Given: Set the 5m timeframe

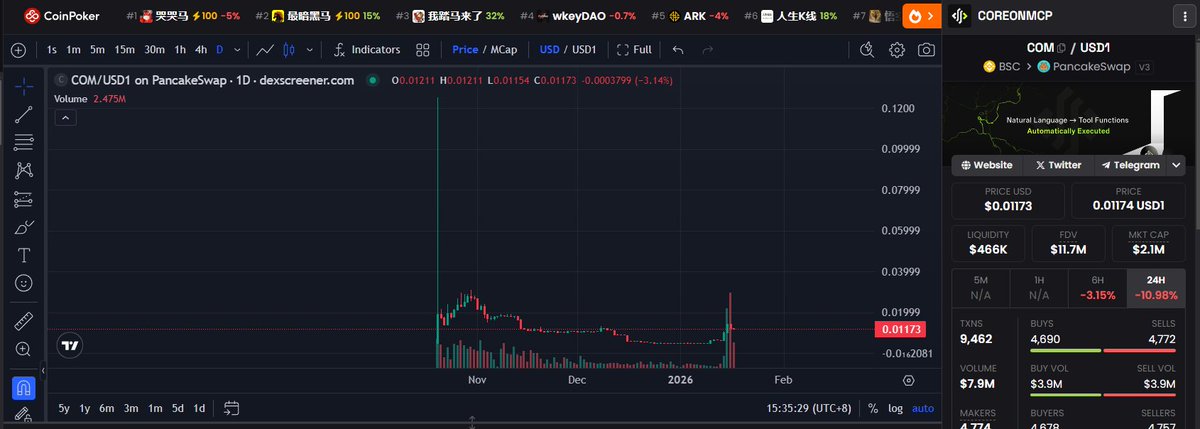Looking at the screenshot, I should tap(97, 50).
